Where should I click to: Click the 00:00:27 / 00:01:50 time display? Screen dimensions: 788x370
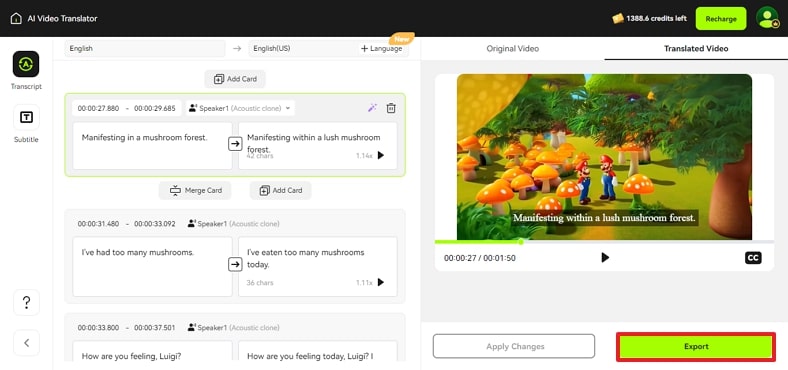click(479, 258)
